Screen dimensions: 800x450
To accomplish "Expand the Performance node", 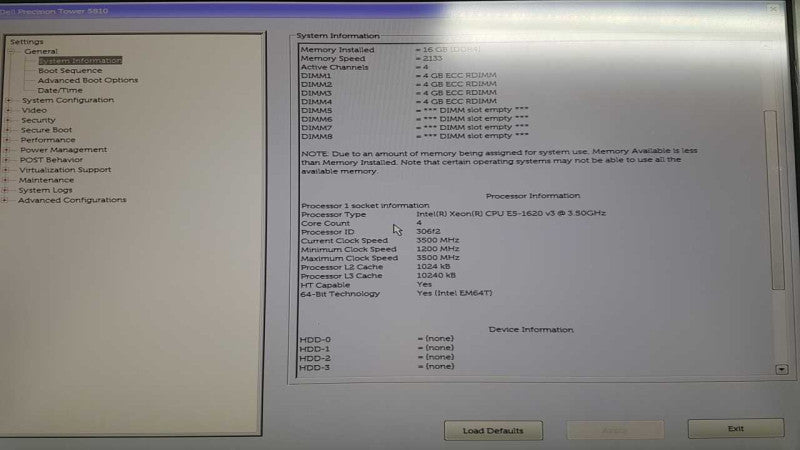I will 7,140.
